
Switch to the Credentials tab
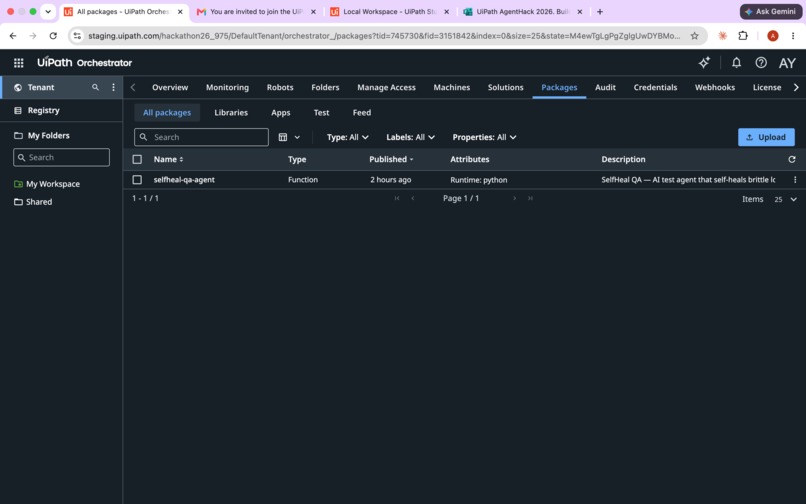click(x=655, y=87)
